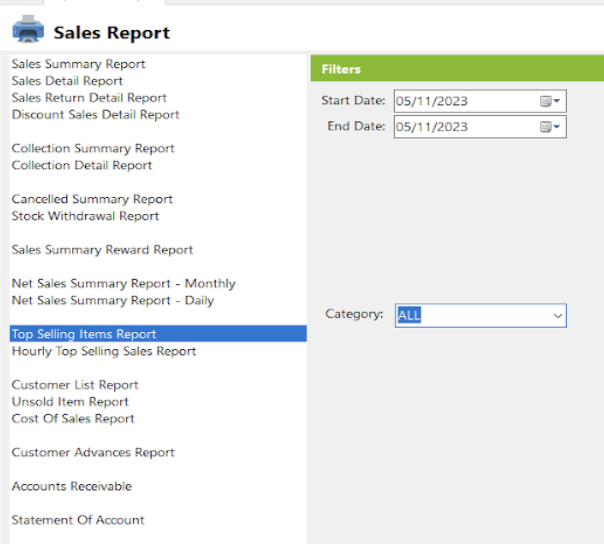Open the Start Date calendar picker

[551, 101]
